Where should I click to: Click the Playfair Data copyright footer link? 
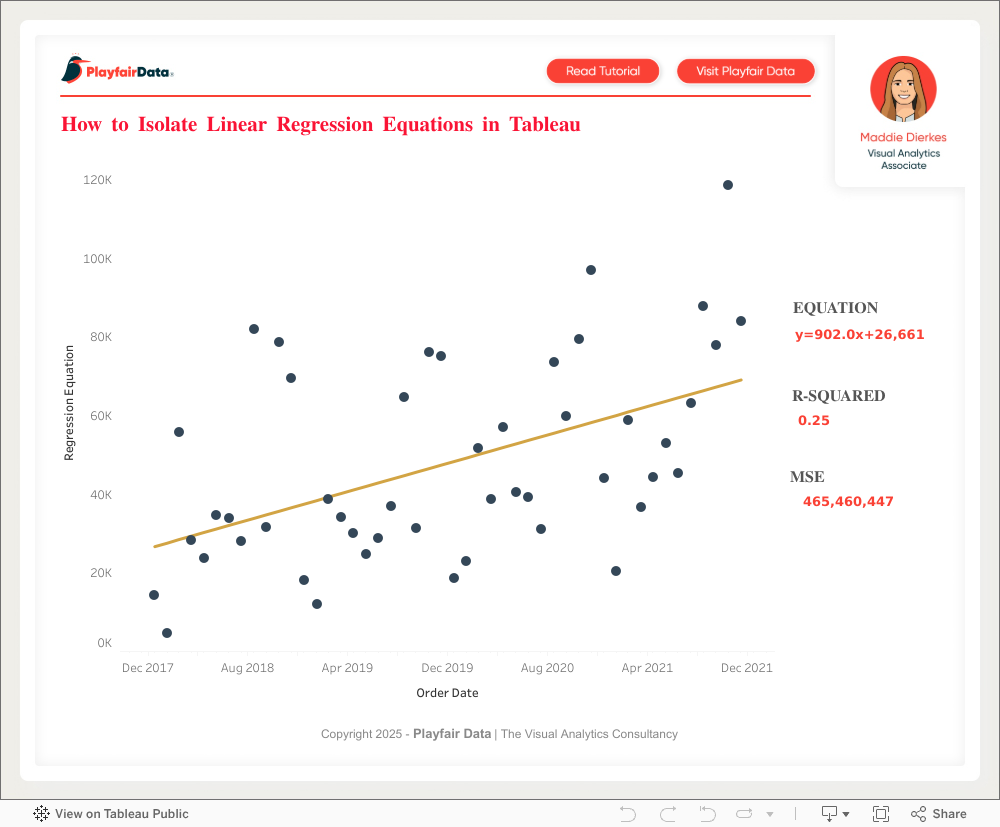click(452, 734)
